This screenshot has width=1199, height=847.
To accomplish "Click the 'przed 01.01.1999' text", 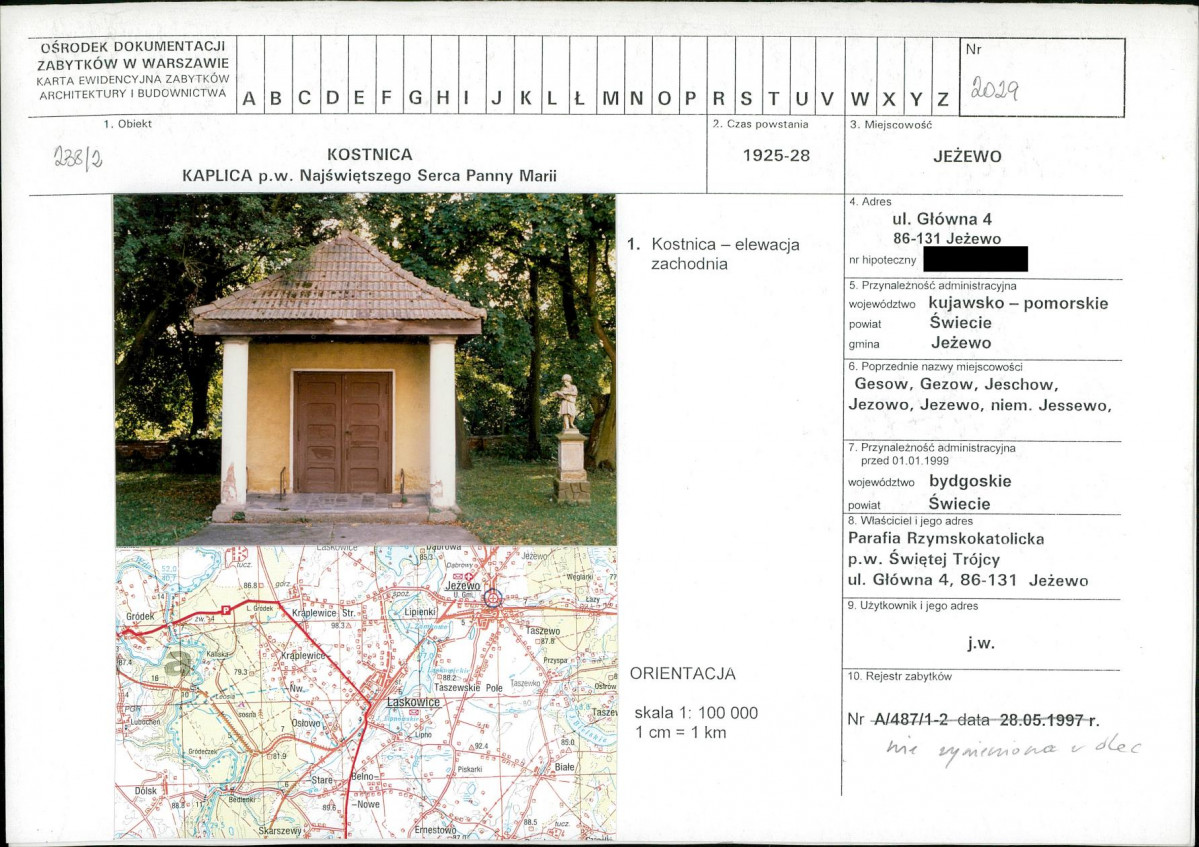I will (x=905, y=461).
